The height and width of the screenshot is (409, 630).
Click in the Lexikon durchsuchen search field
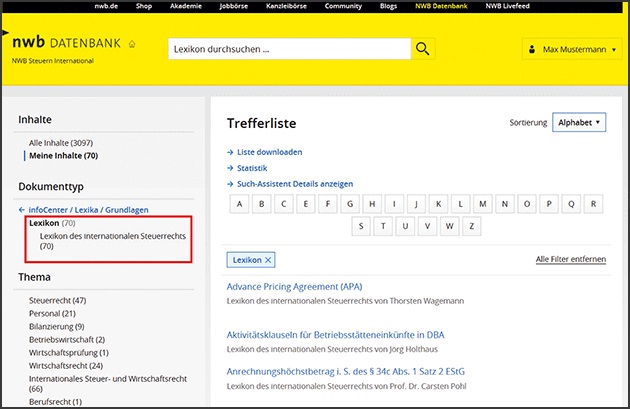tap(288, 49)
